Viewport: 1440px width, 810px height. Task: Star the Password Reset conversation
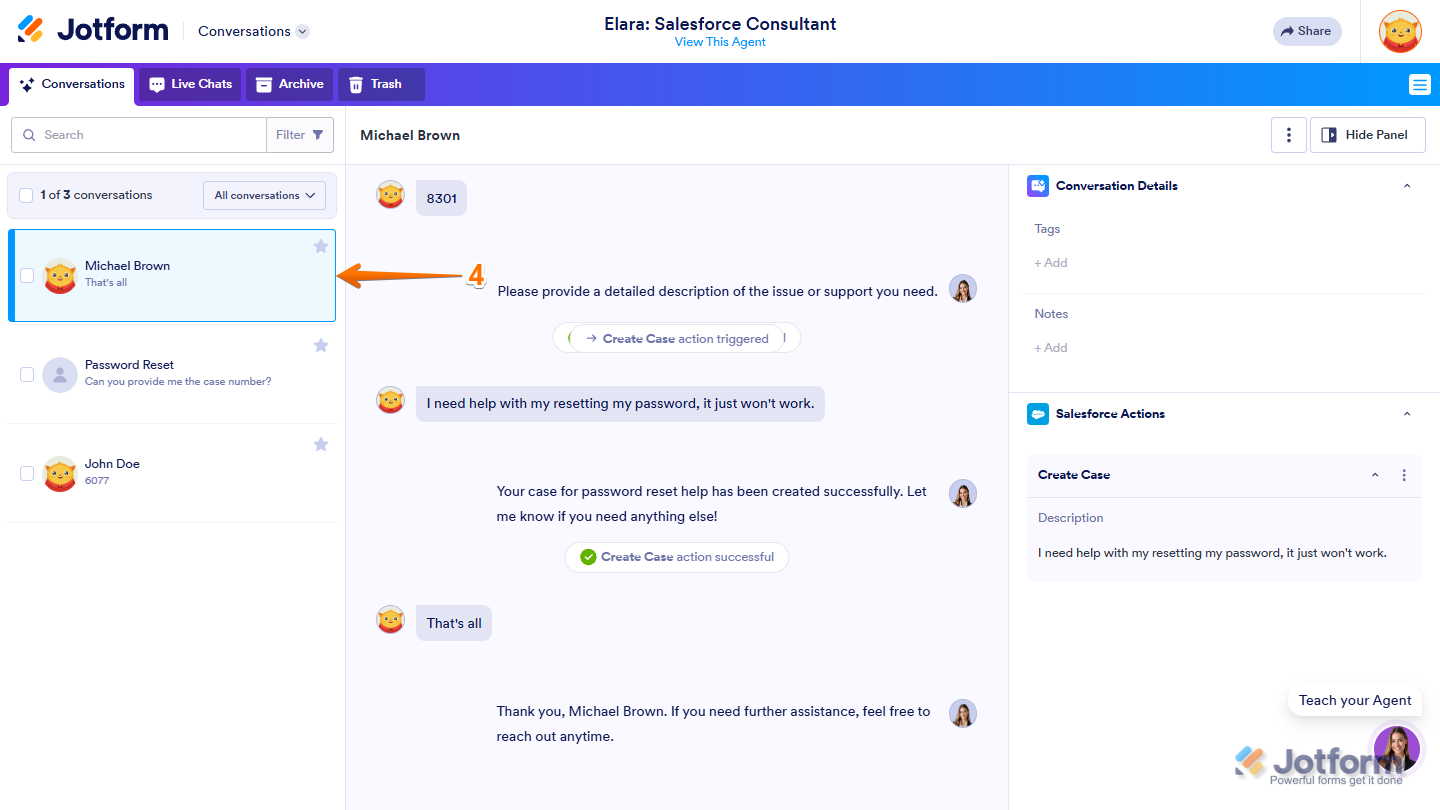[321, 345]
